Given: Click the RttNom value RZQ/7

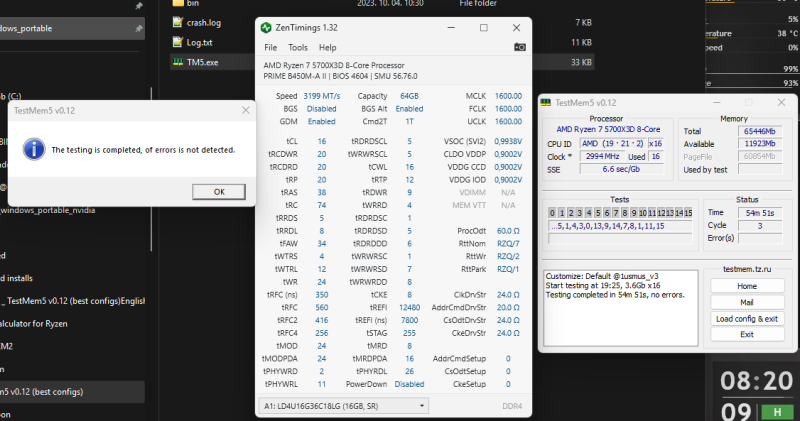Looking at the screenshot, I should pyautogui.click(x=508, y=244).
